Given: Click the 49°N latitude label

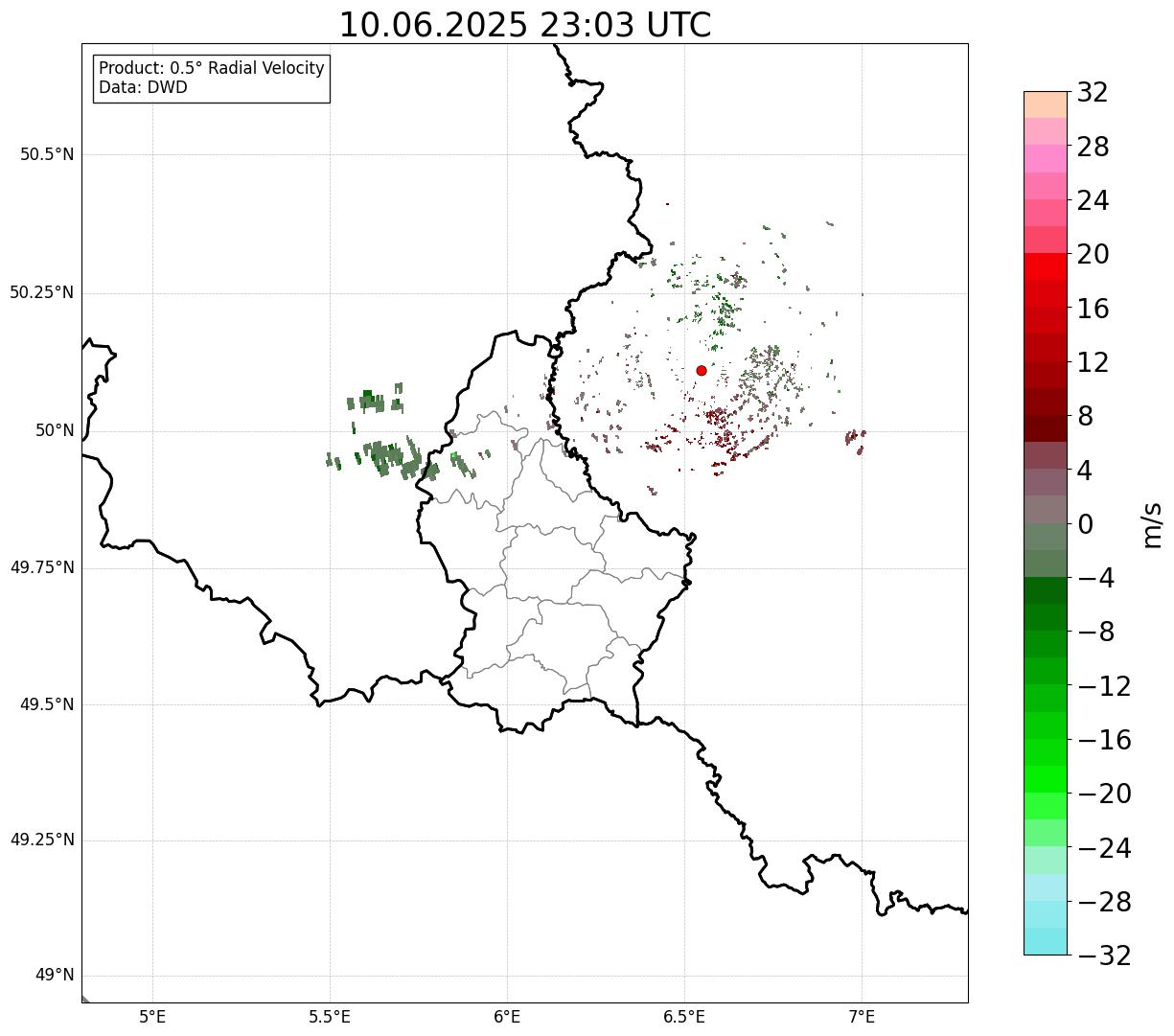Looking at the screenshot, I should 55,976.
